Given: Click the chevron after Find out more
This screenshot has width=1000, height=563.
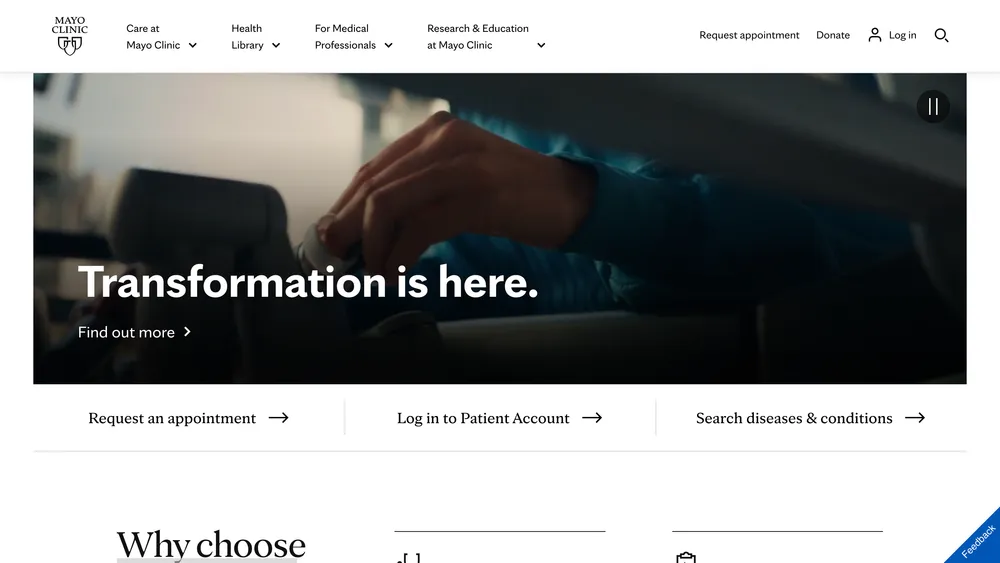Looking at the screenshot, I should click(x=187, y=332).
